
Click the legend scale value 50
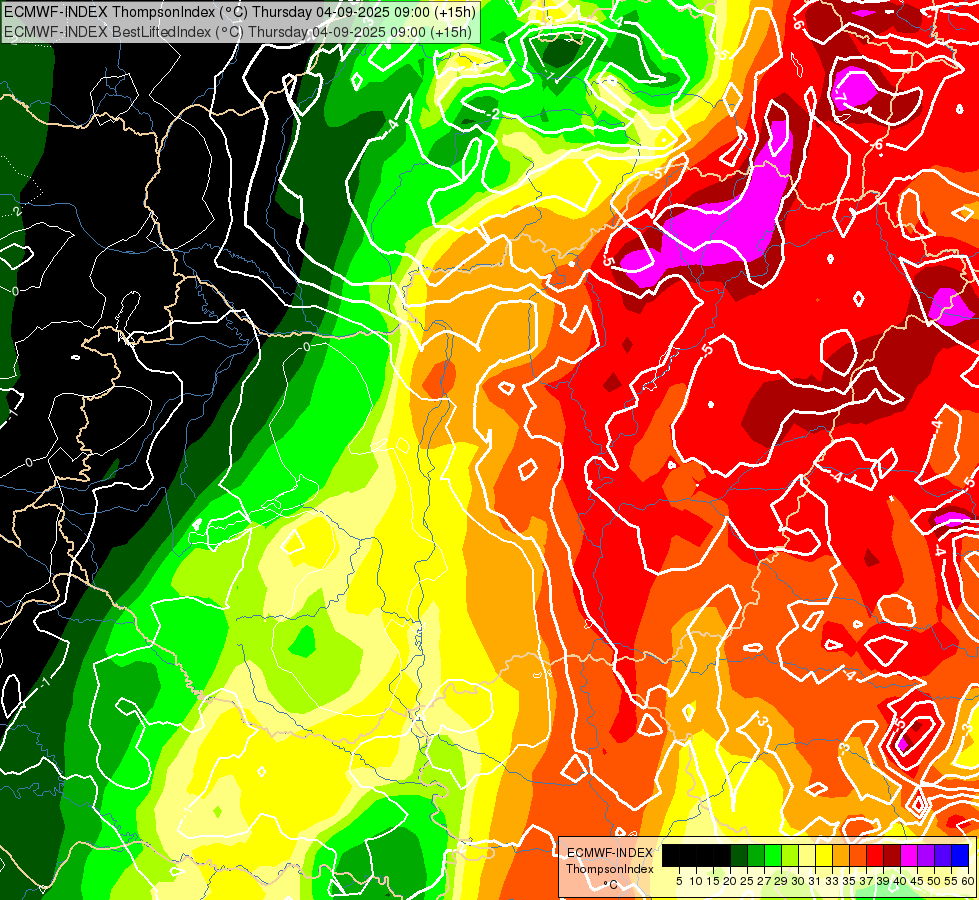[935, 881]
